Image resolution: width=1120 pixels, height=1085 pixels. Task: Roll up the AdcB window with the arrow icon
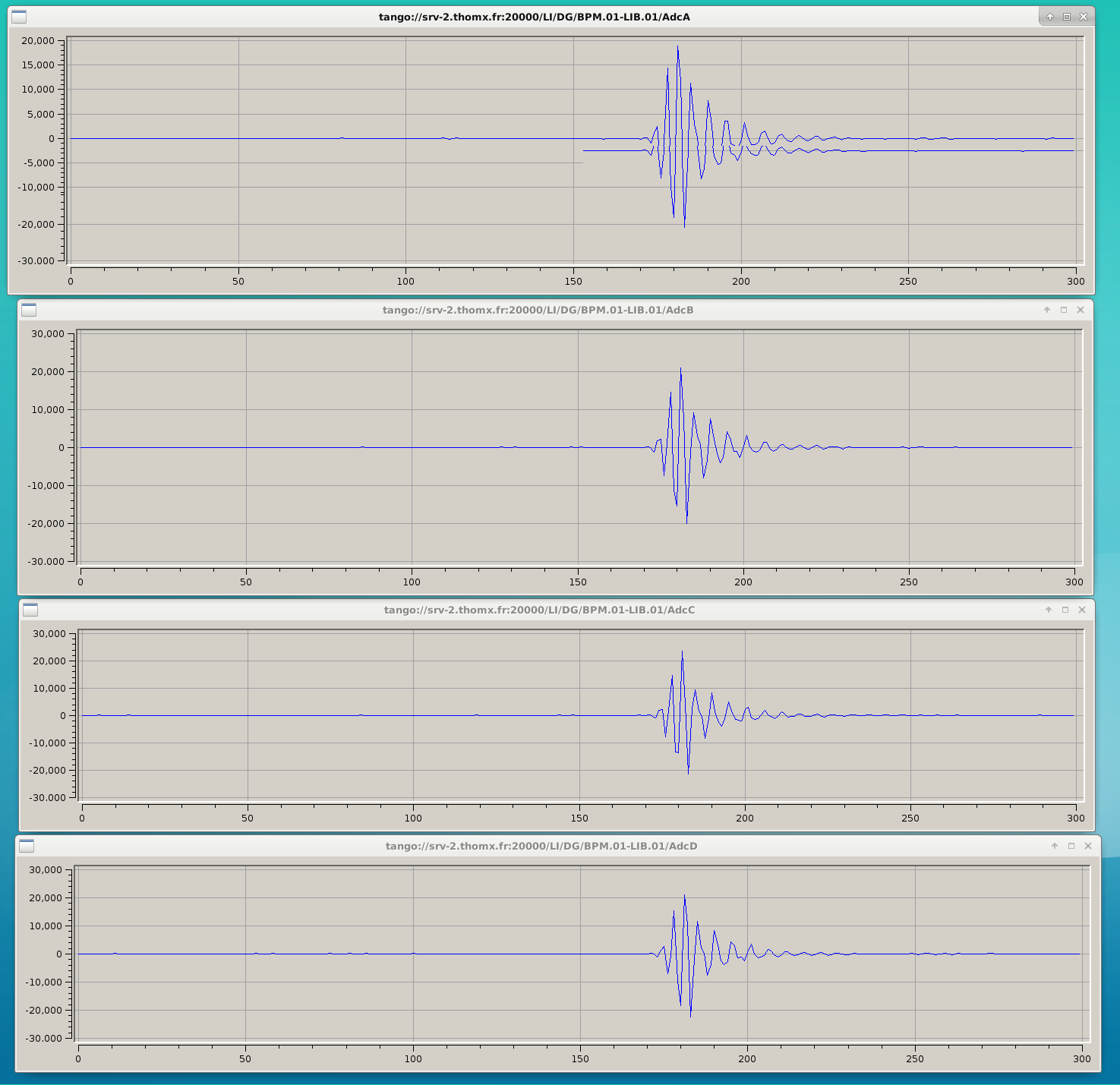coord(1047,310)
